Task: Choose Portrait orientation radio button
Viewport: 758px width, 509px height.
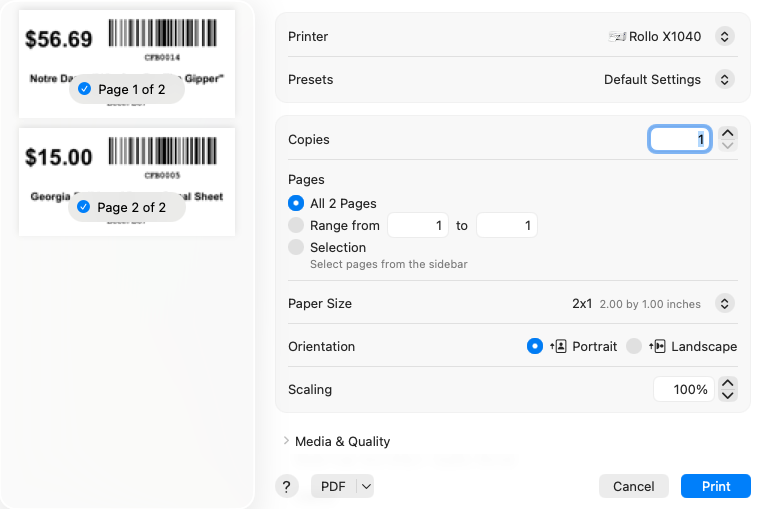Action: [535, 346]
